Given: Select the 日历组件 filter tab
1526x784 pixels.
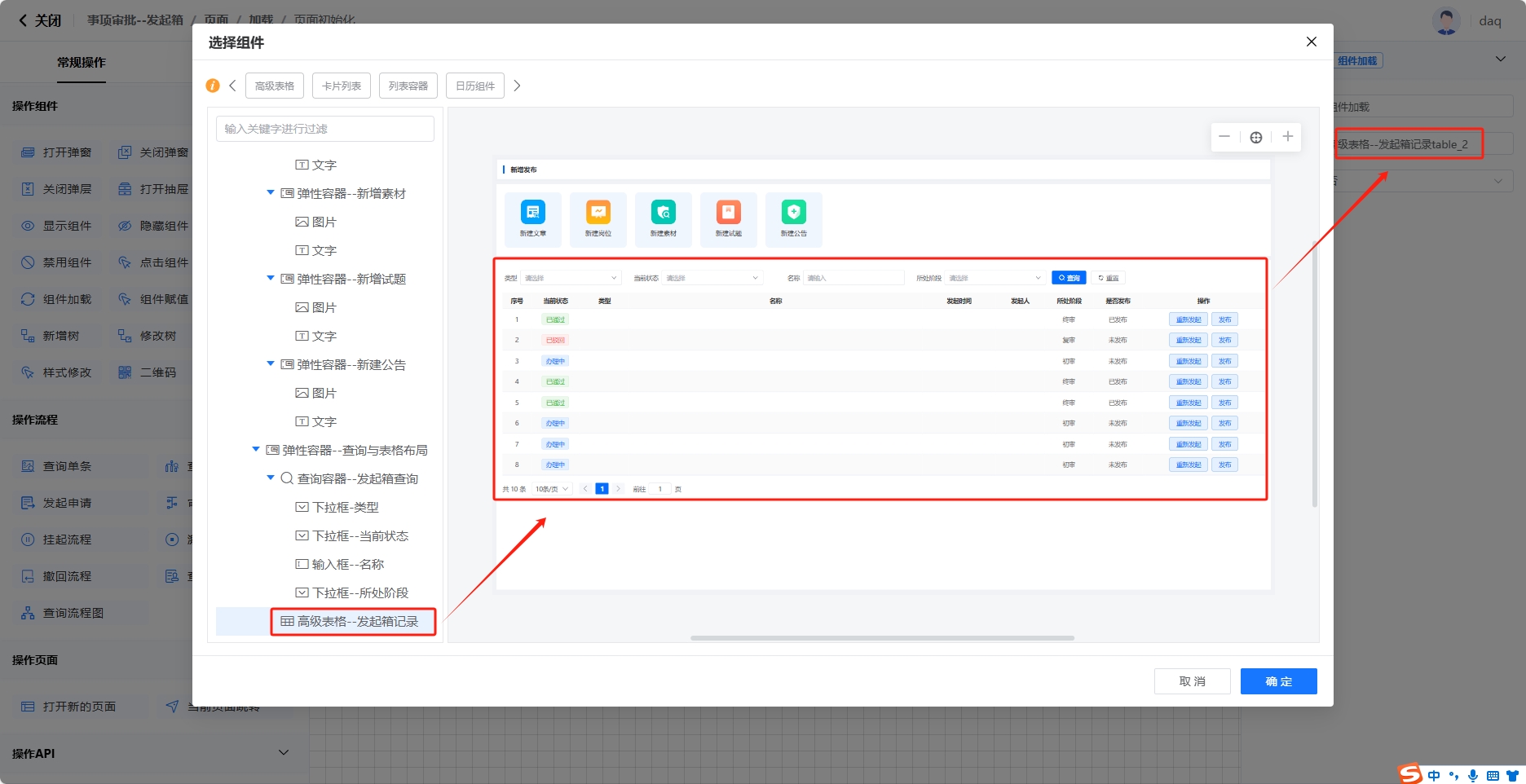Looking at the screenshot, I should (474, 86).
